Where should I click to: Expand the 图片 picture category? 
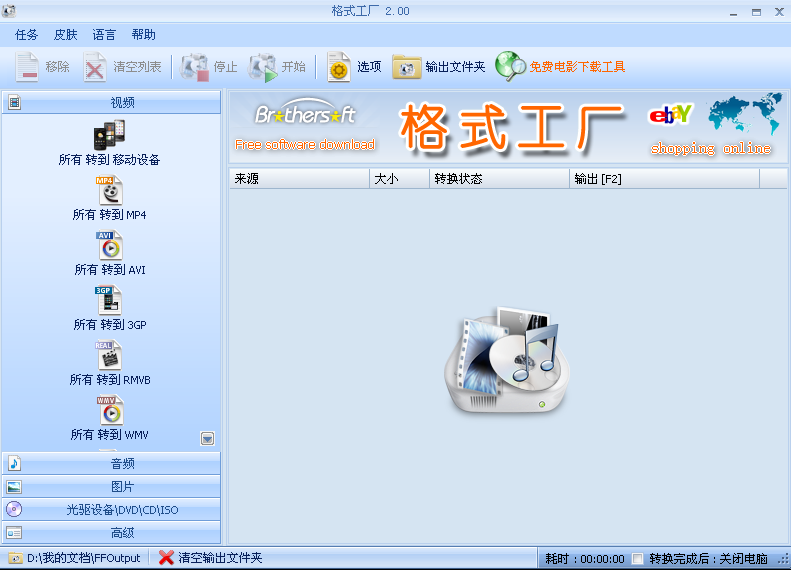111,486
